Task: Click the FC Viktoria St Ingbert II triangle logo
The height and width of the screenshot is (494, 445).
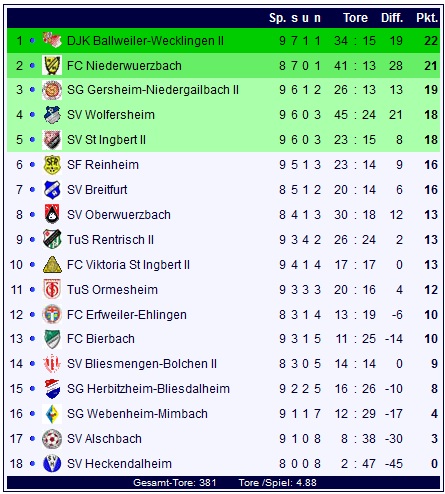Action: click(52, 264)
